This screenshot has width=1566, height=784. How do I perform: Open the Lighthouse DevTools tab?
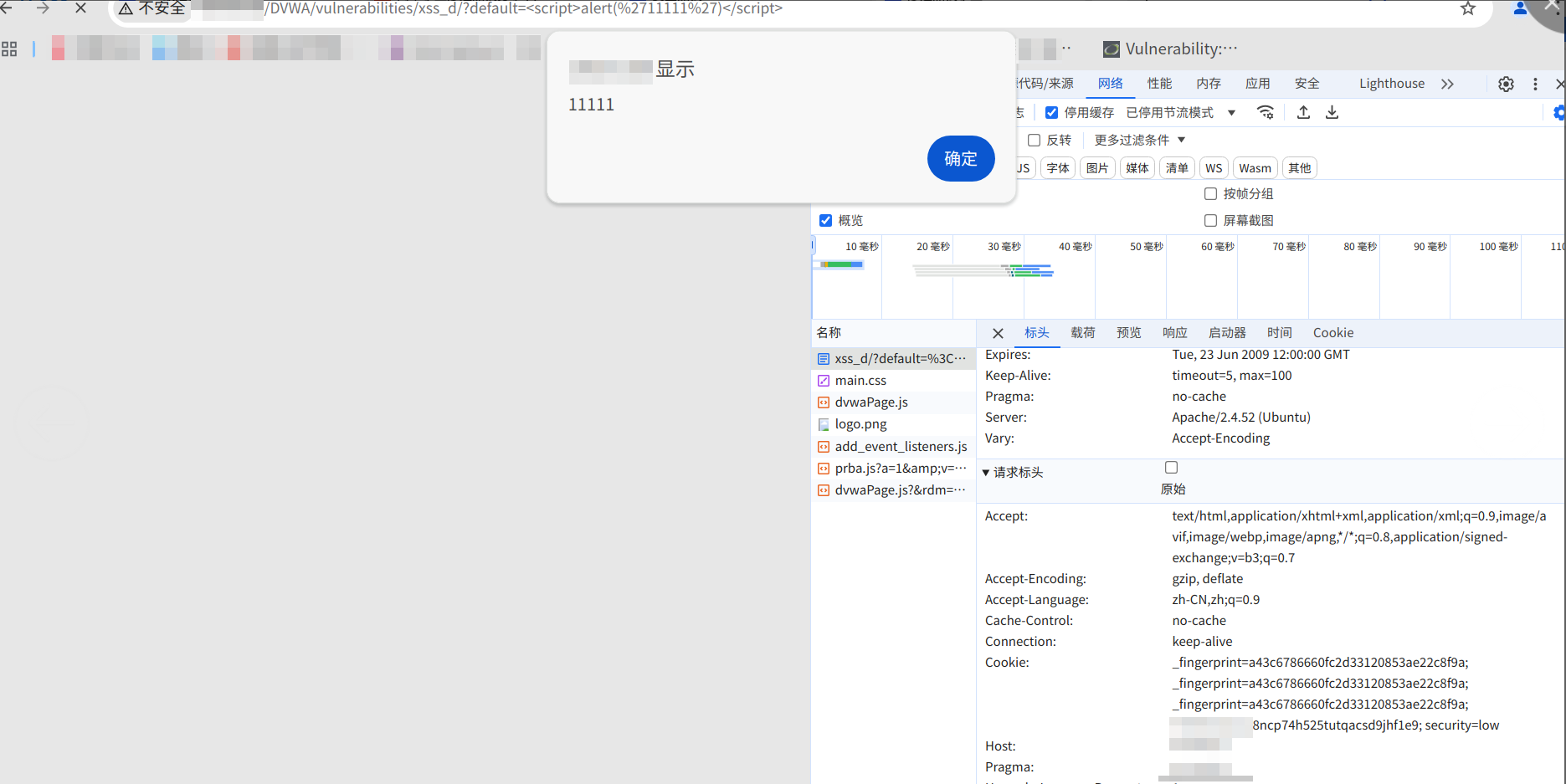(1392, 84)
